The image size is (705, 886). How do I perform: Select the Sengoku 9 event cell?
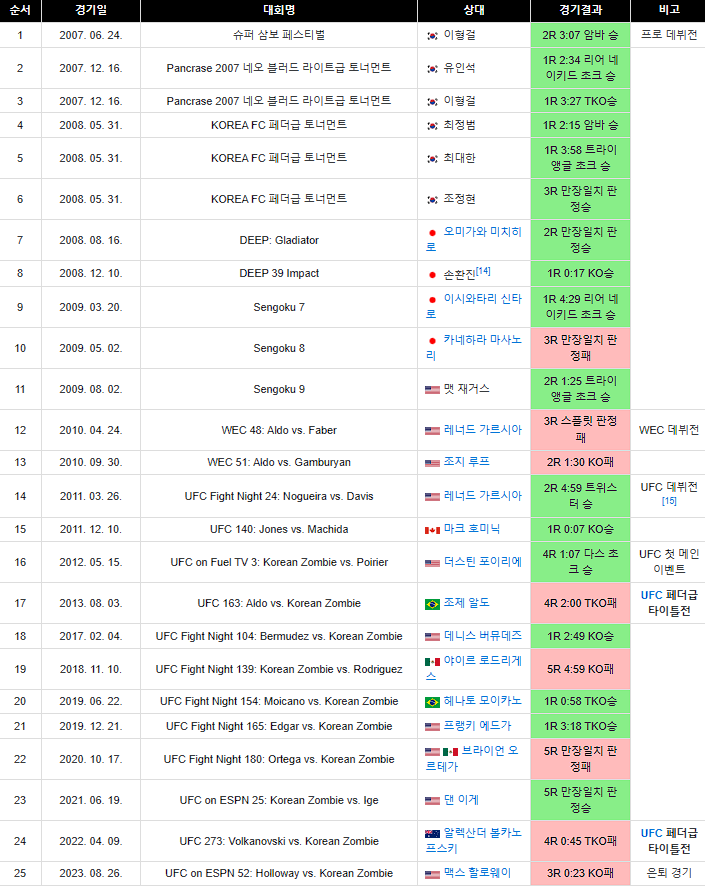pyautogui.click(x=279, y=389)
